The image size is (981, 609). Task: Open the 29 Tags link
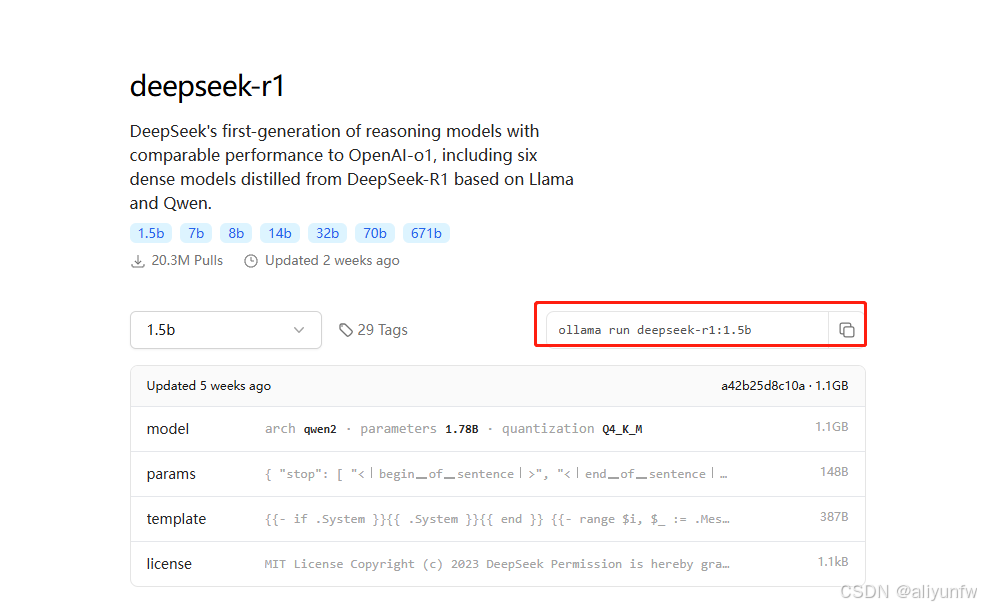tap(374, 330)
